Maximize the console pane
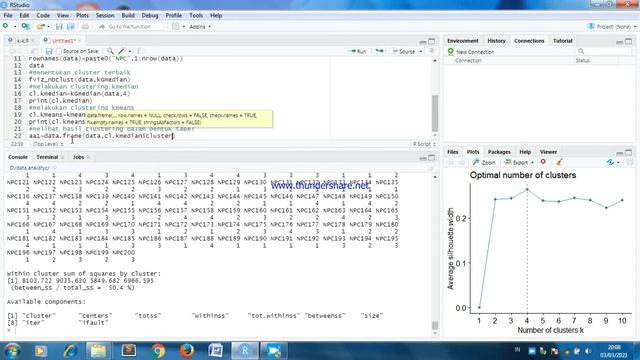640x360 pixels. coord(431,158)
